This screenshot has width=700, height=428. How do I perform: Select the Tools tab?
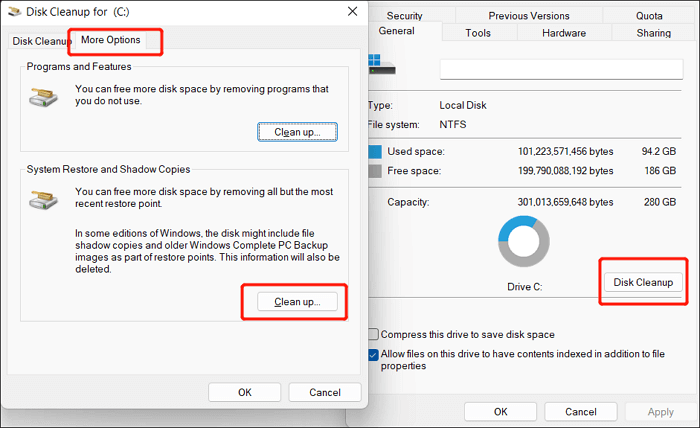[478, 33]
